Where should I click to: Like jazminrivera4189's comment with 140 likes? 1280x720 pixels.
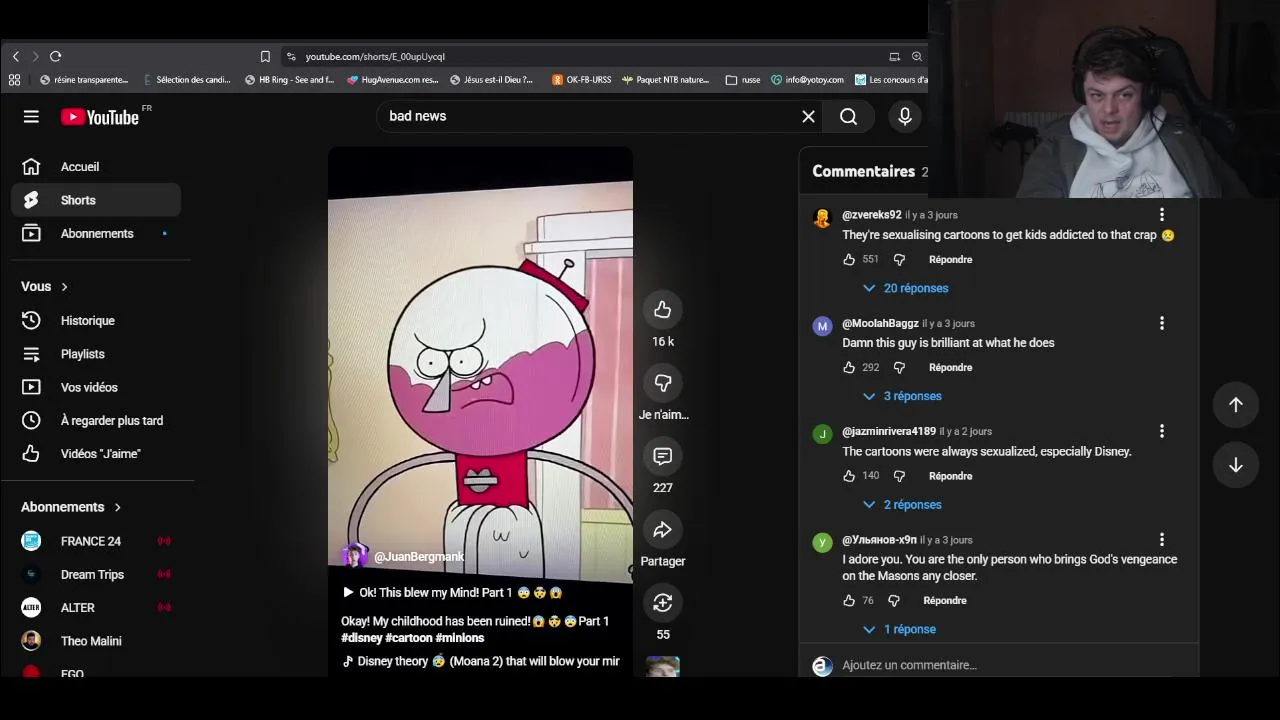[x=849, y=476]
